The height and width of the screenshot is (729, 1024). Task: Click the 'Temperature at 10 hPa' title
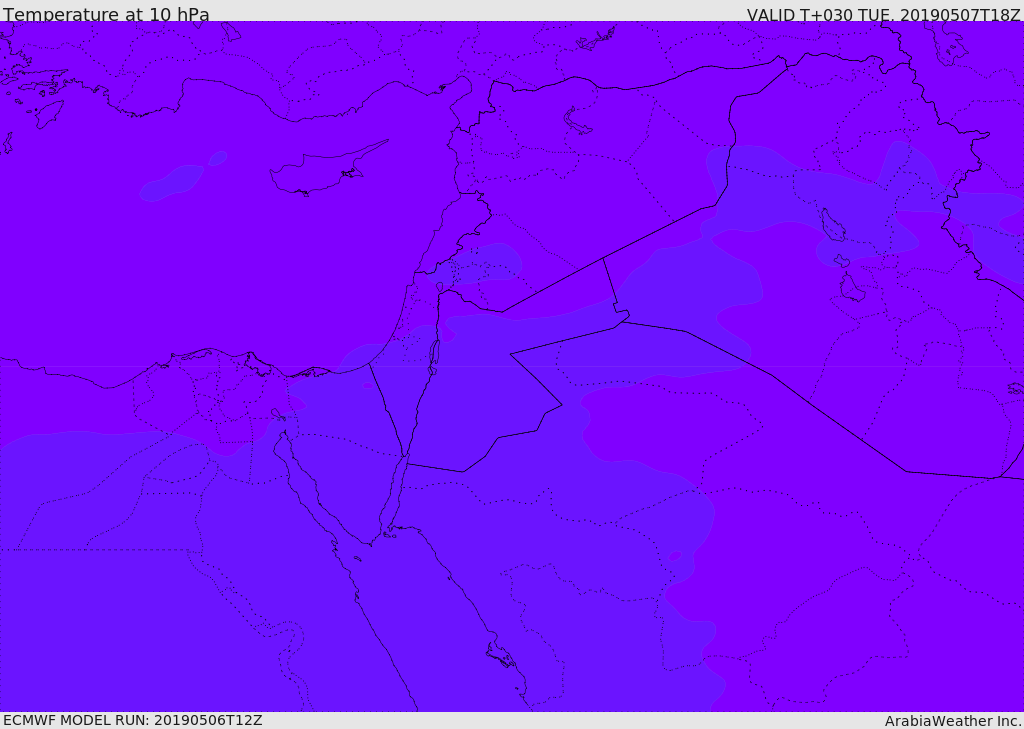click(x=106, y=14)
